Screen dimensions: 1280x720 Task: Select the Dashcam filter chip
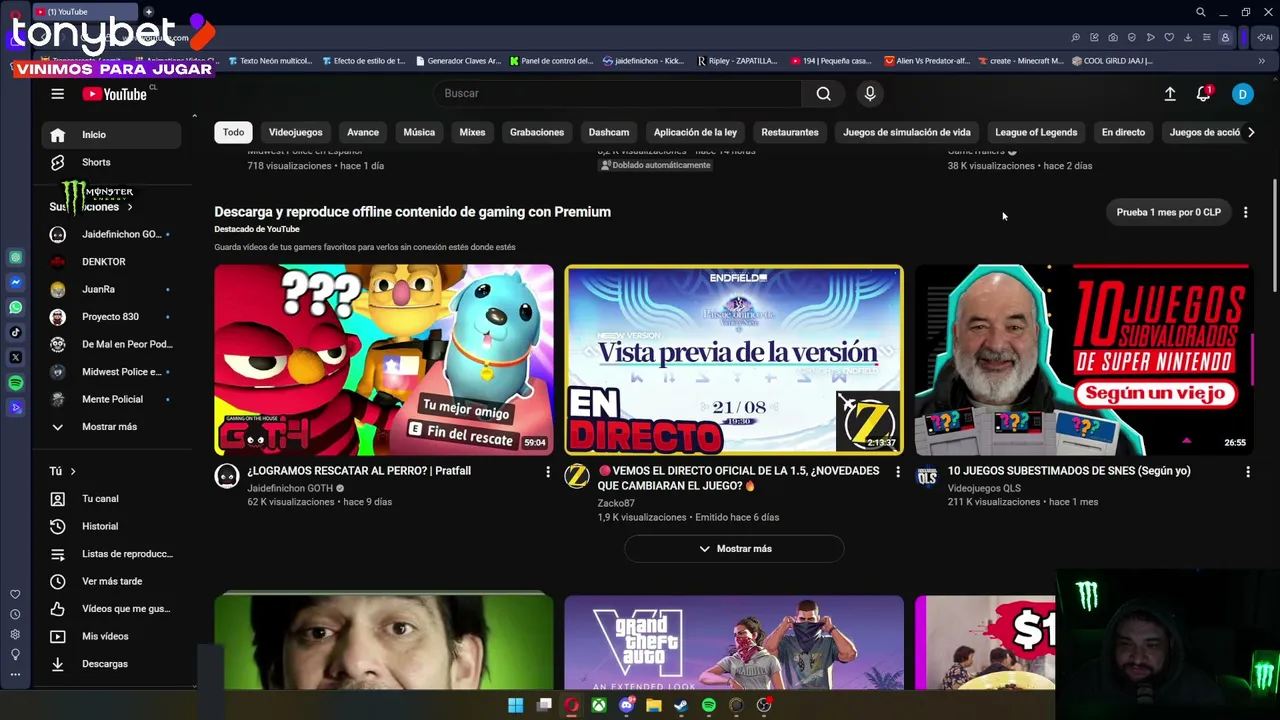click(609, 132)
